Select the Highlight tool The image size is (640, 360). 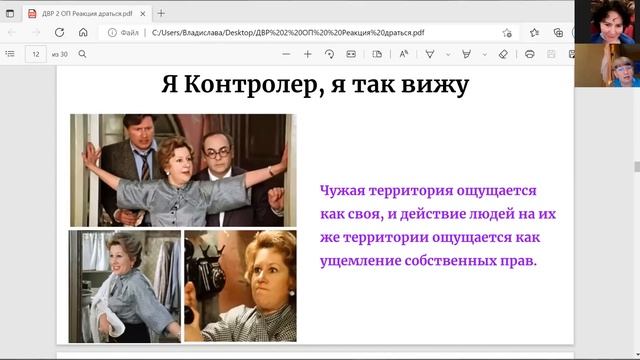pos(466,54)
